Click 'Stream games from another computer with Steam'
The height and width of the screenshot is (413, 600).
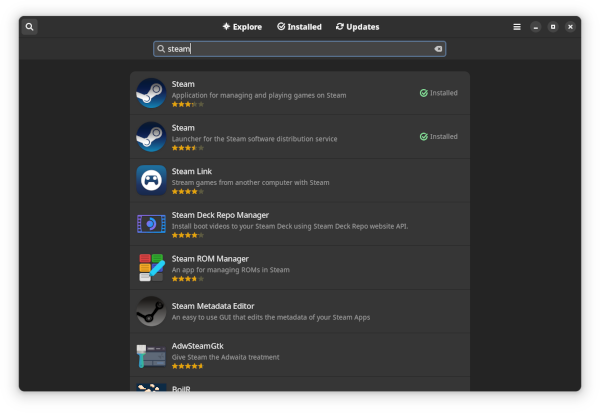coord(250,183)
